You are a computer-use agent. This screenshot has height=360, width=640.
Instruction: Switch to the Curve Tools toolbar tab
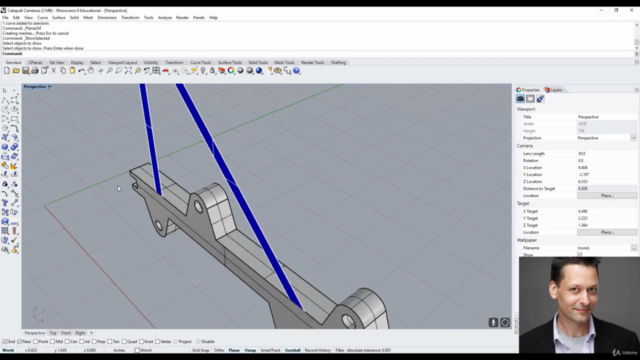(201, 62)
